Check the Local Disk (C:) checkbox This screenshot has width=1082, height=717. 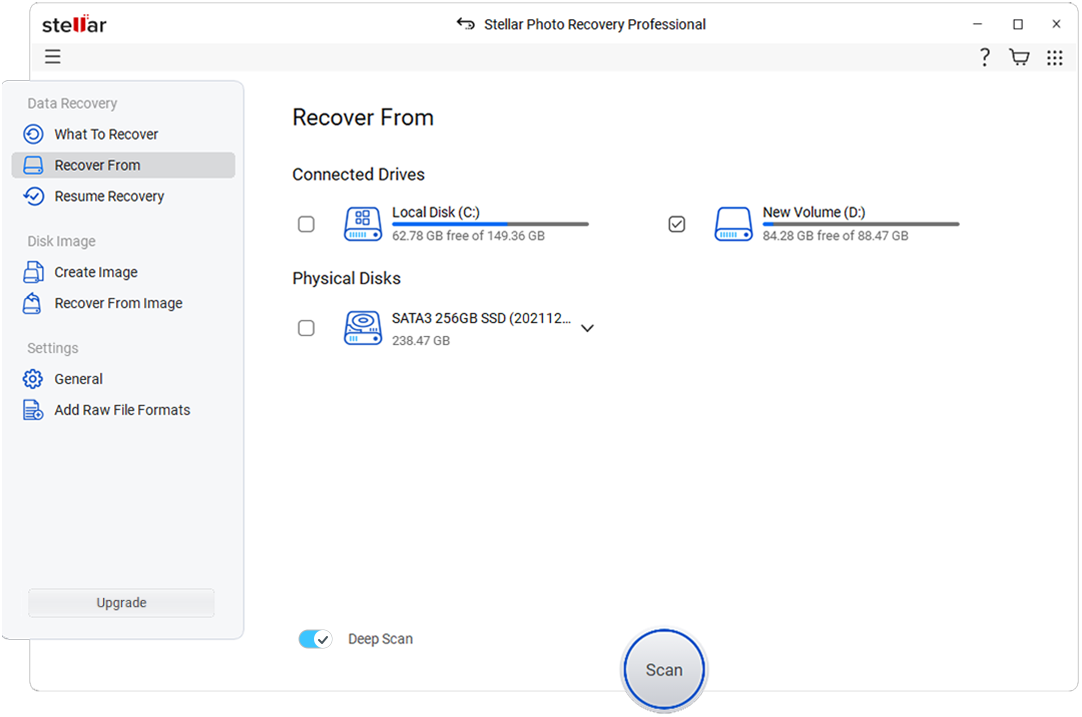coord(306,223)
